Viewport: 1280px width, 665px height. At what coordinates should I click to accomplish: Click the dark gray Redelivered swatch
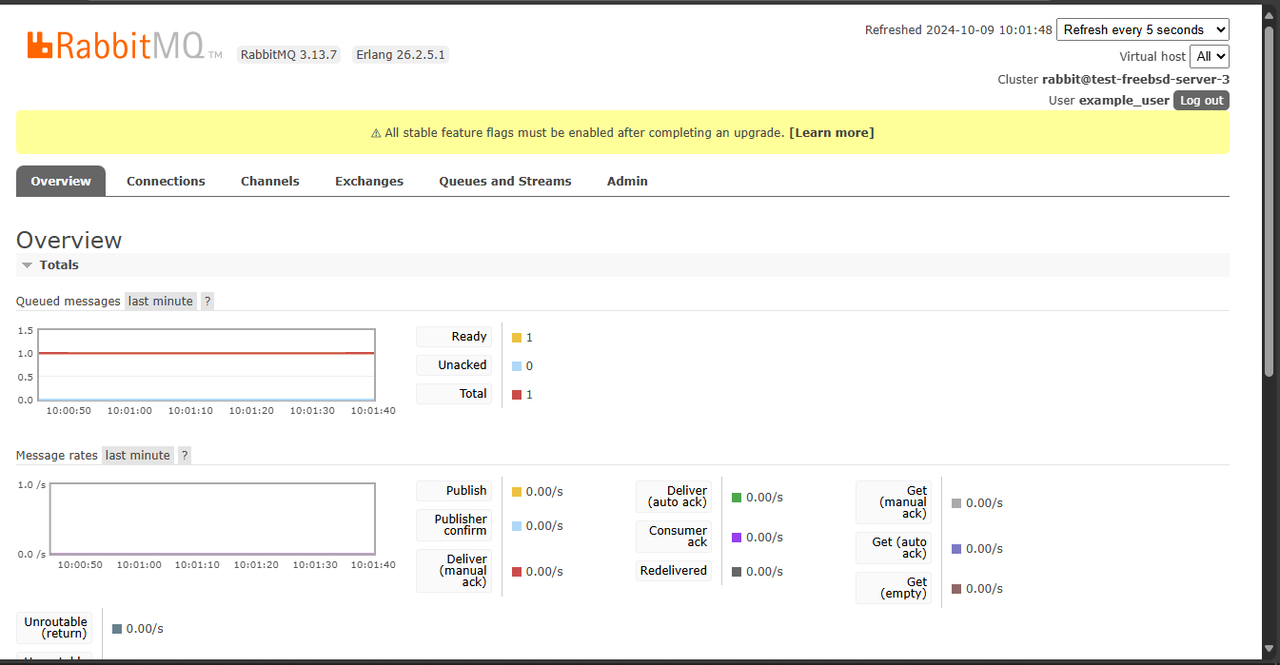pyautogui.click(x=737, y=572)
